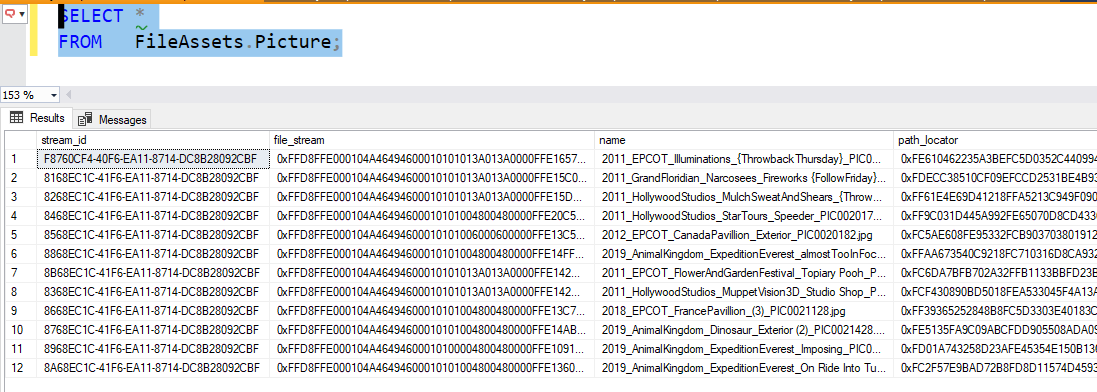This screenshot has height=392, width=1097.
Task: Click the FROM keyword in query editor
Action: coord(80,42)
